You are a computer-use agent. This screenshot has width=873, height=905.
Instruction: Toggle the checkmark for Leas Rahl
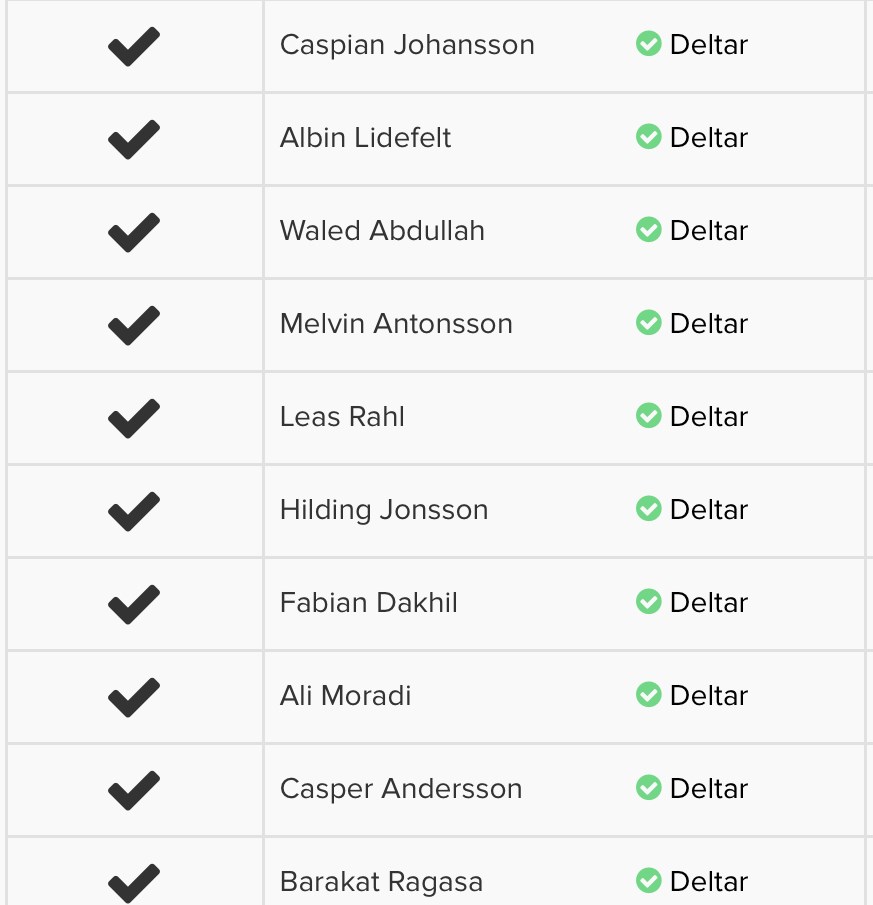point(134,418)
